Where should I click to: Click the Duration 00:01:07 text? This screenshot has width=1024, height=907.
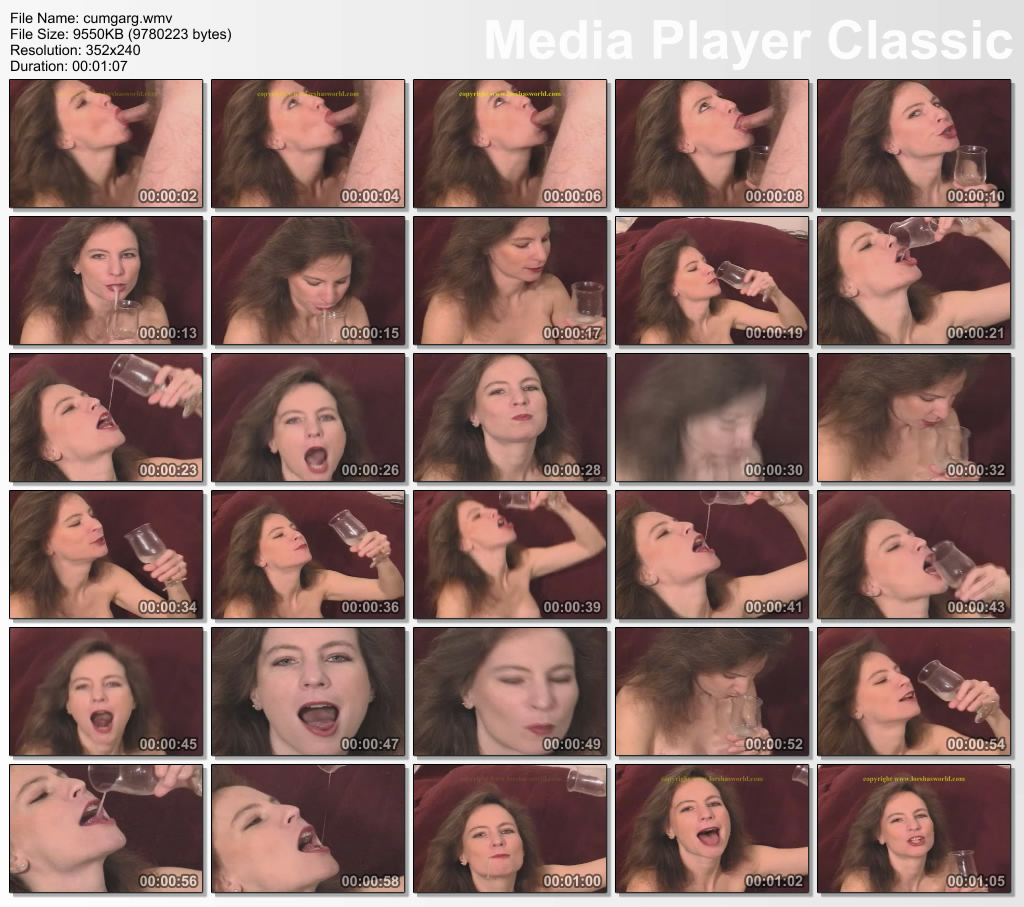[69, 66]
